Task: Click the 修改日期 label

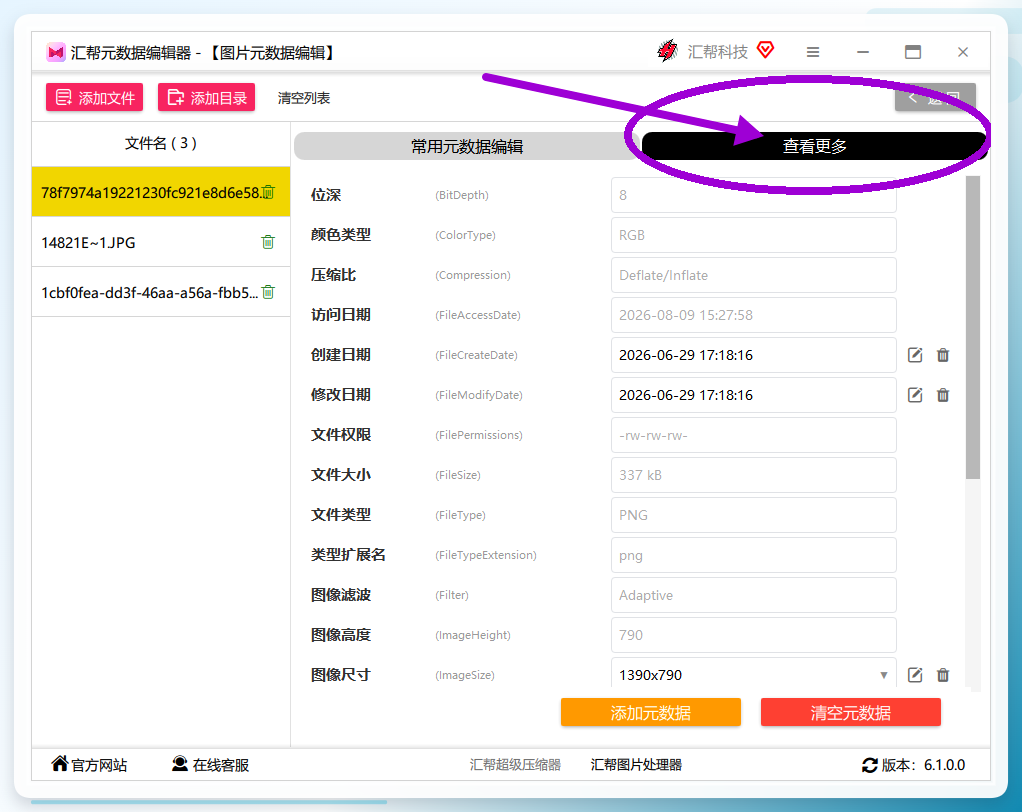Action: [x=341, y=395]
